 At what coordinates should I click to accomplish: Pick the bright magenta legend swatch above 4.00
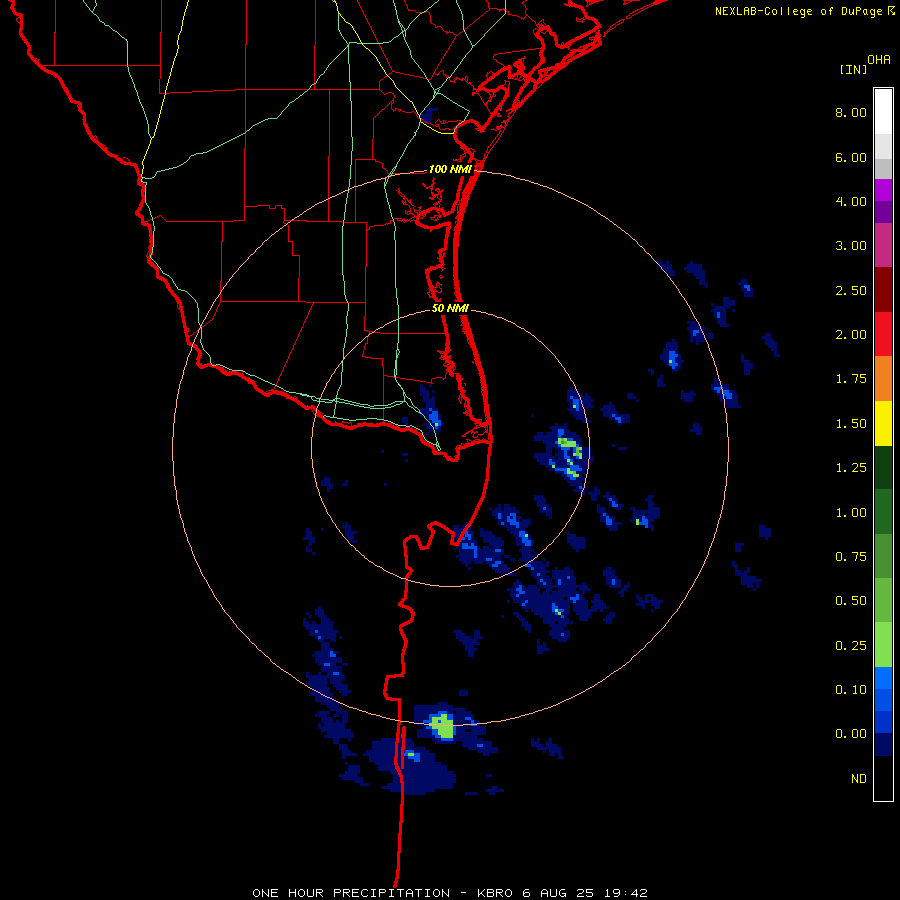pos(883,190)
